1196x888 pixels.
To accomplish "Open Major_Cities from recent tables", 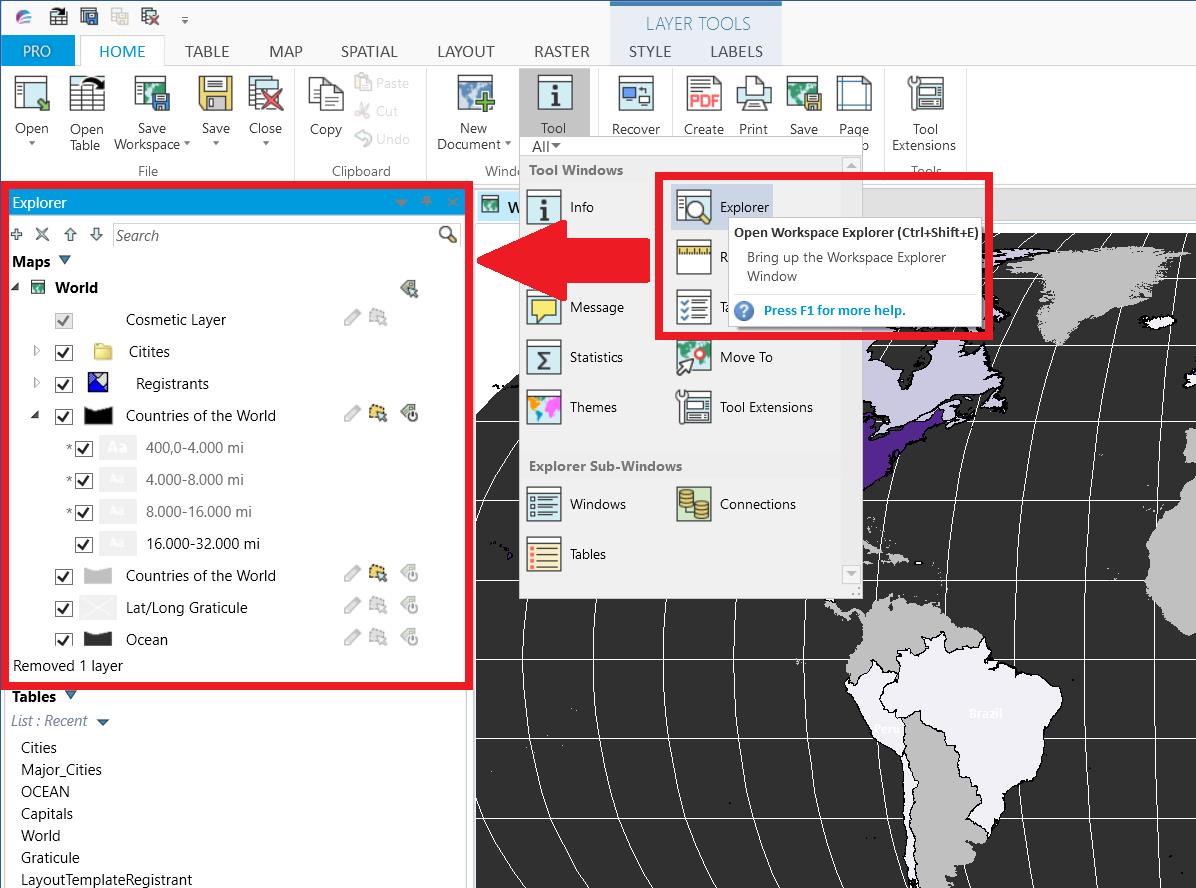I will pos(61,770).
